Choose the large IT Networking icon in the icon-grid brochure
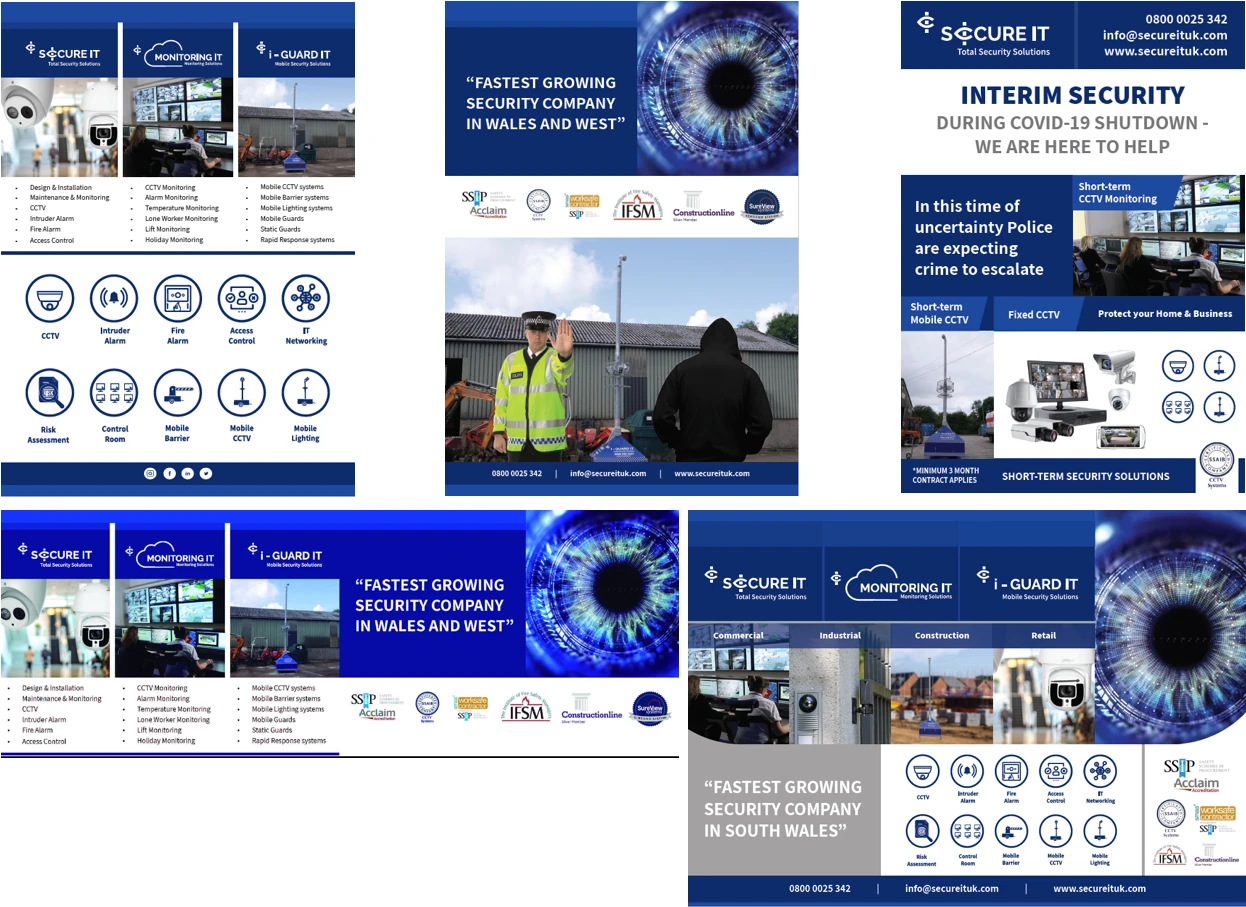Image resolution: width=1246 pixels, height=907 pixels. click(x=306, y=299)
